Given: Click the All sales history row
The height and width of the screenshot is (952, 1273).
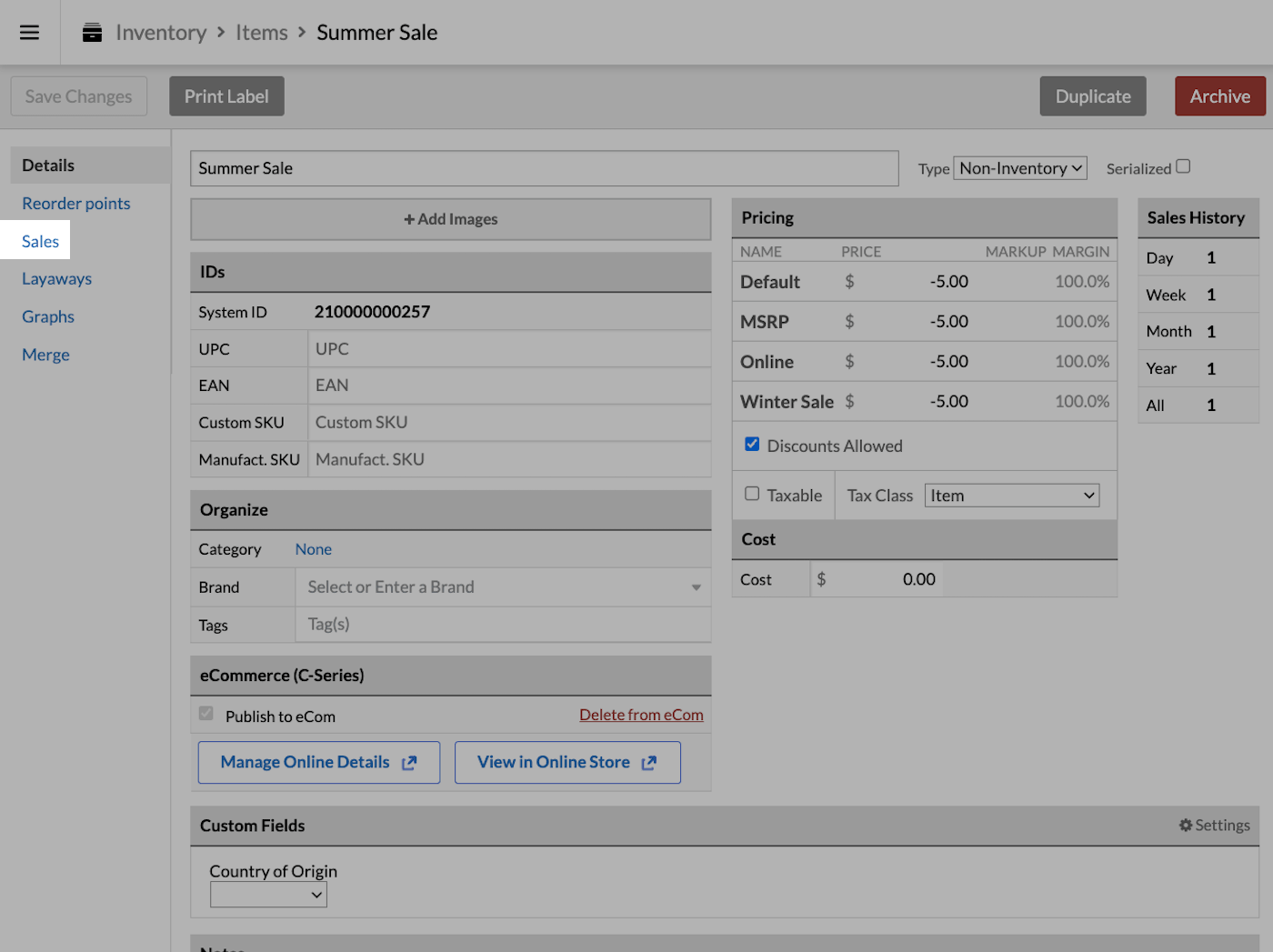Looking at the screenshot, I should pyautogui.click(x=1198, y=406).
